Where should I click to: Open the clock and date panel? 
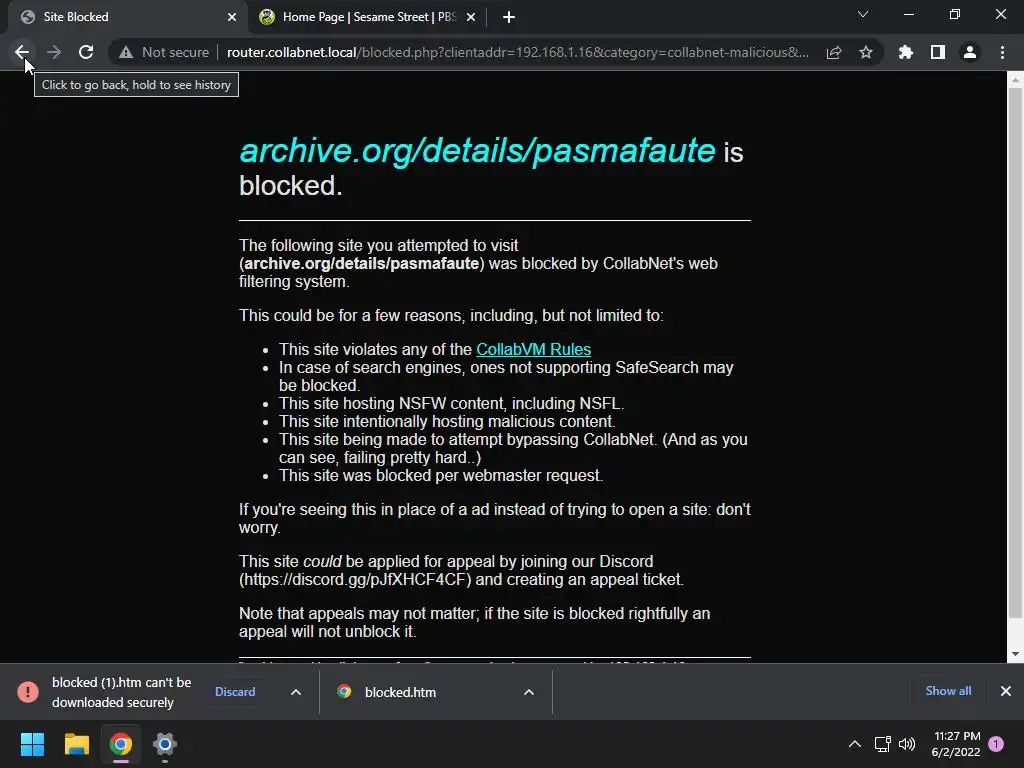coord(956,744)
